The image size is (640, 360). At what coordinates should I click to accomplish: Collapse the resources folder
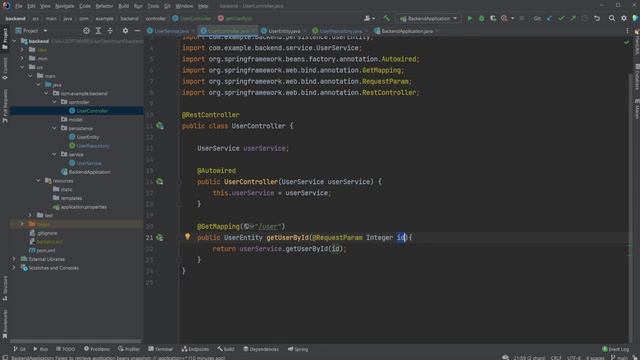38,180
